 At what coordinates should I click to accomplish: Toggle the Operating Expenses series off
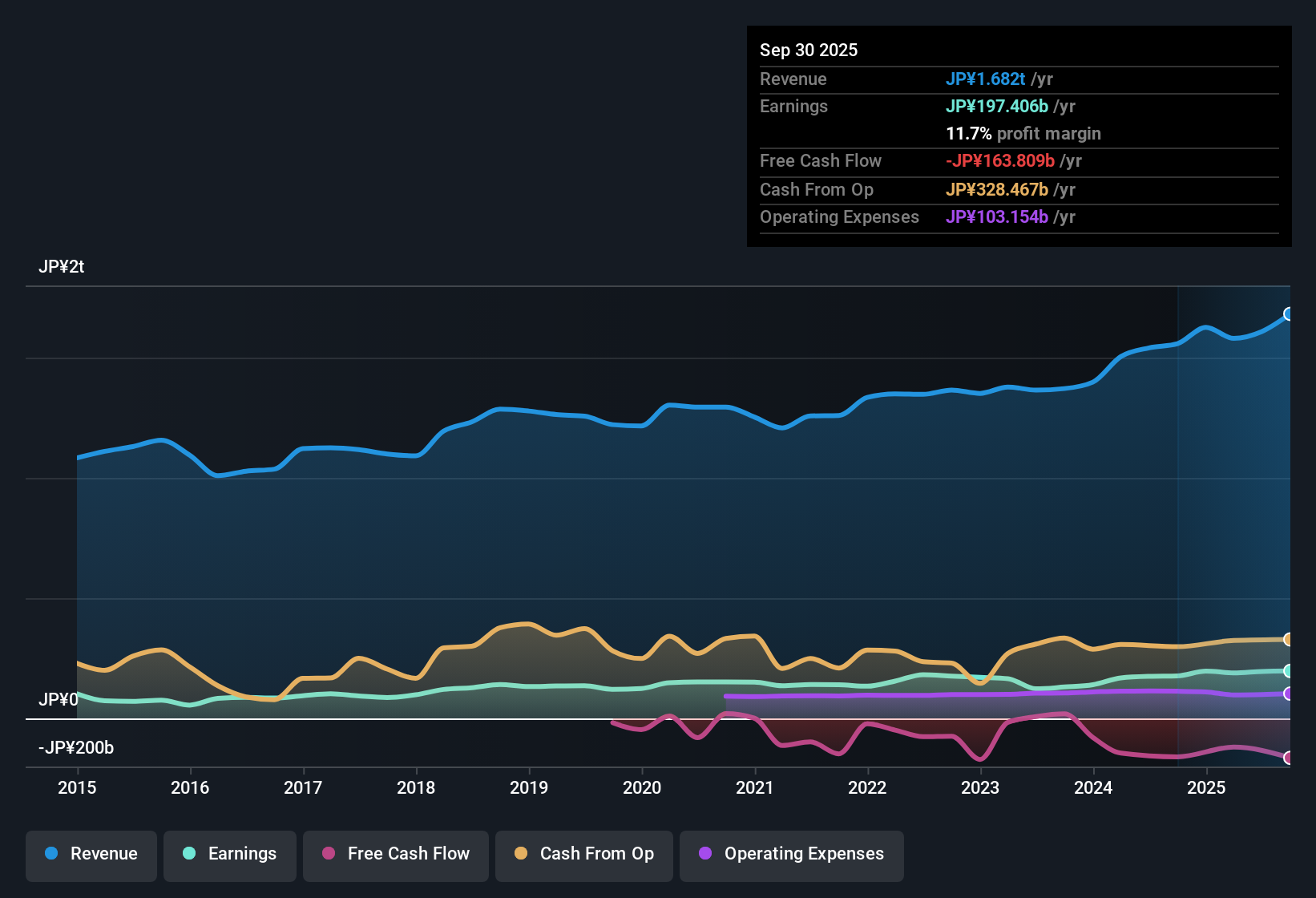pos(791,854)
